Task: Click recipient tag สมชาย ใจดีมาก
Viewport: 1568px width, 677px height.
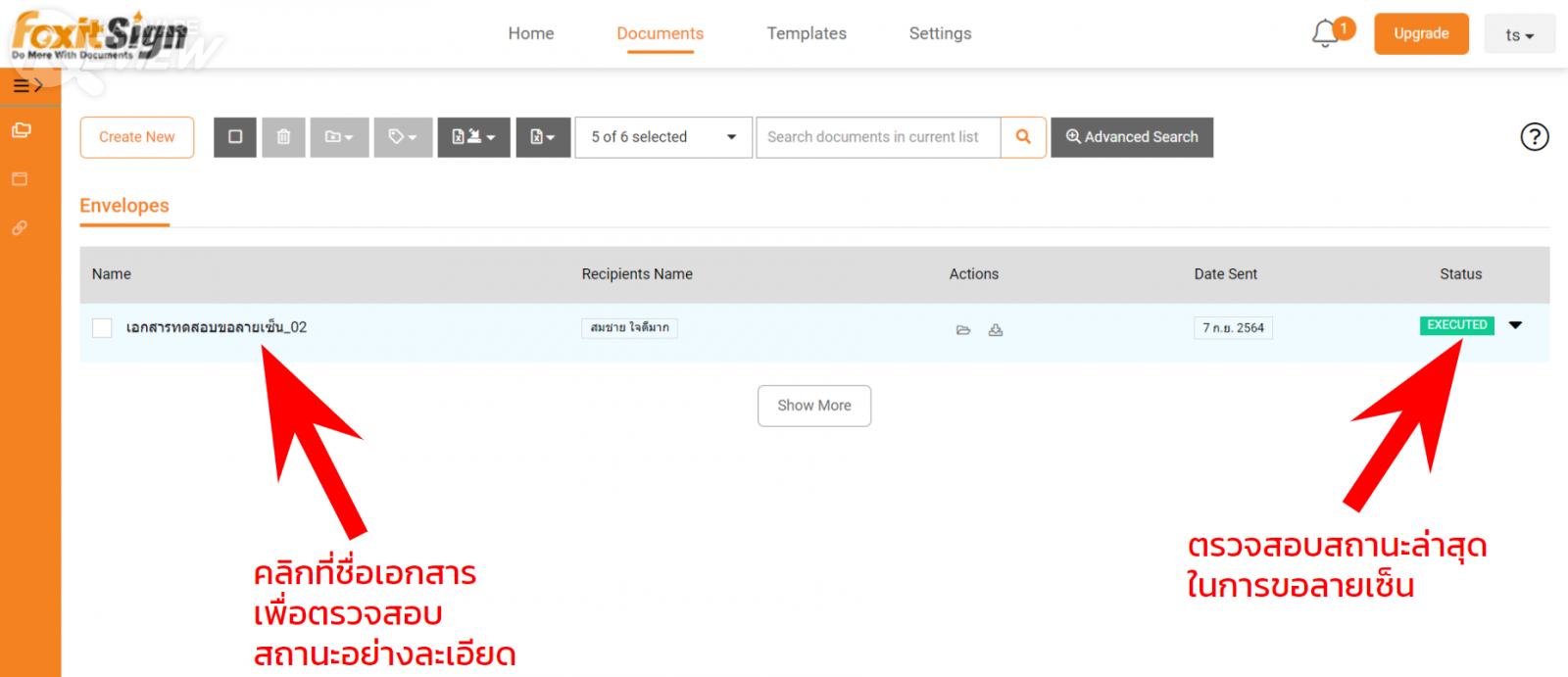Action: (x=629, y=327)
